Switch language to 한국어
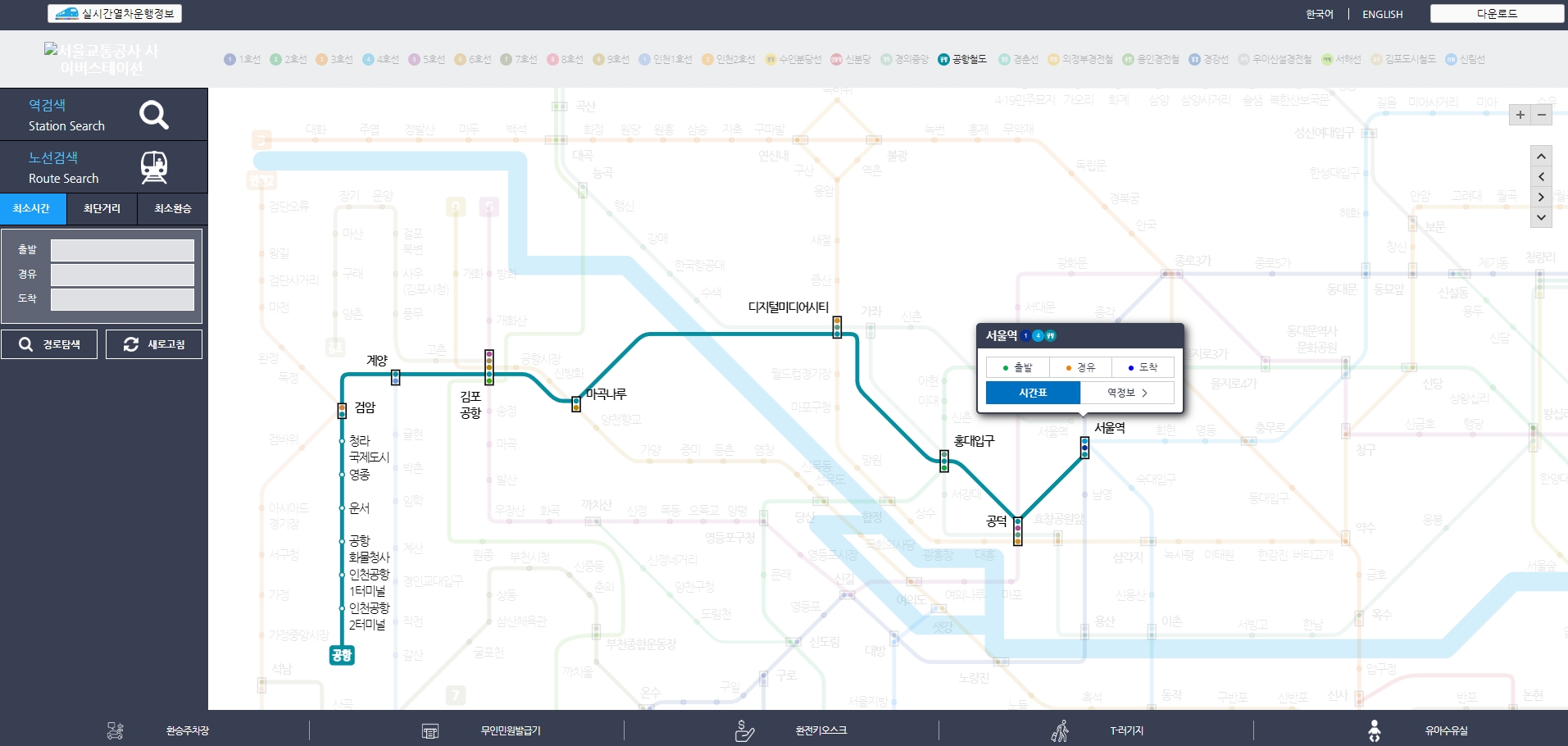Screen dimensions: 1568x746 pos(1319,14)
